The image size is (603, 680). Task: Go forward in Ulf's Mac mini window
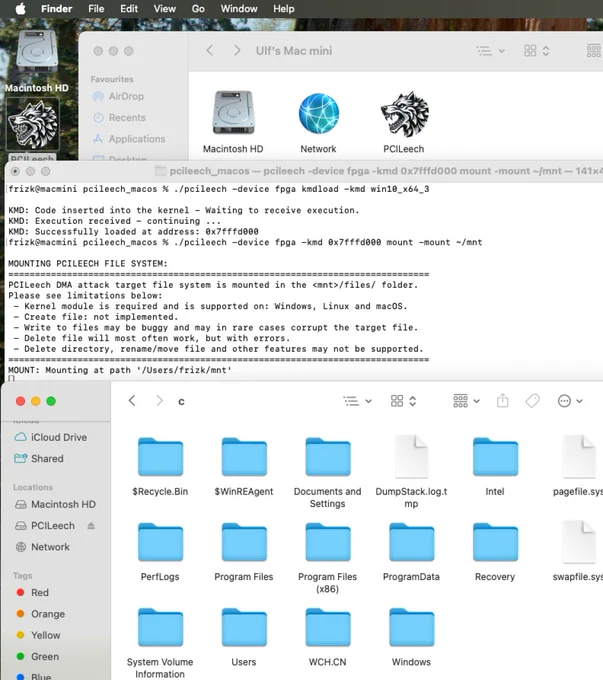[x=237, y=51]
